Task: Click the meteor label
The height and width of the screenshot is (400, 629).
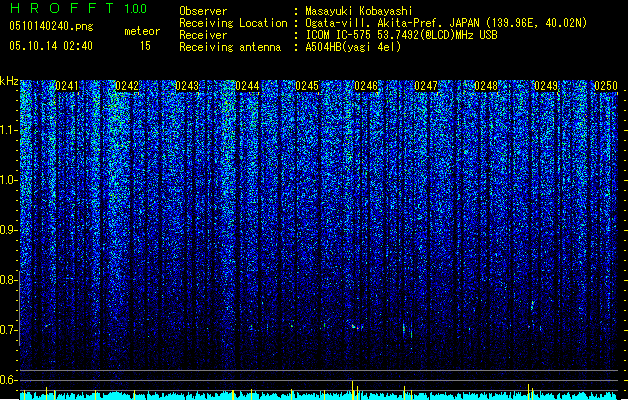Action: pos(142,31)
